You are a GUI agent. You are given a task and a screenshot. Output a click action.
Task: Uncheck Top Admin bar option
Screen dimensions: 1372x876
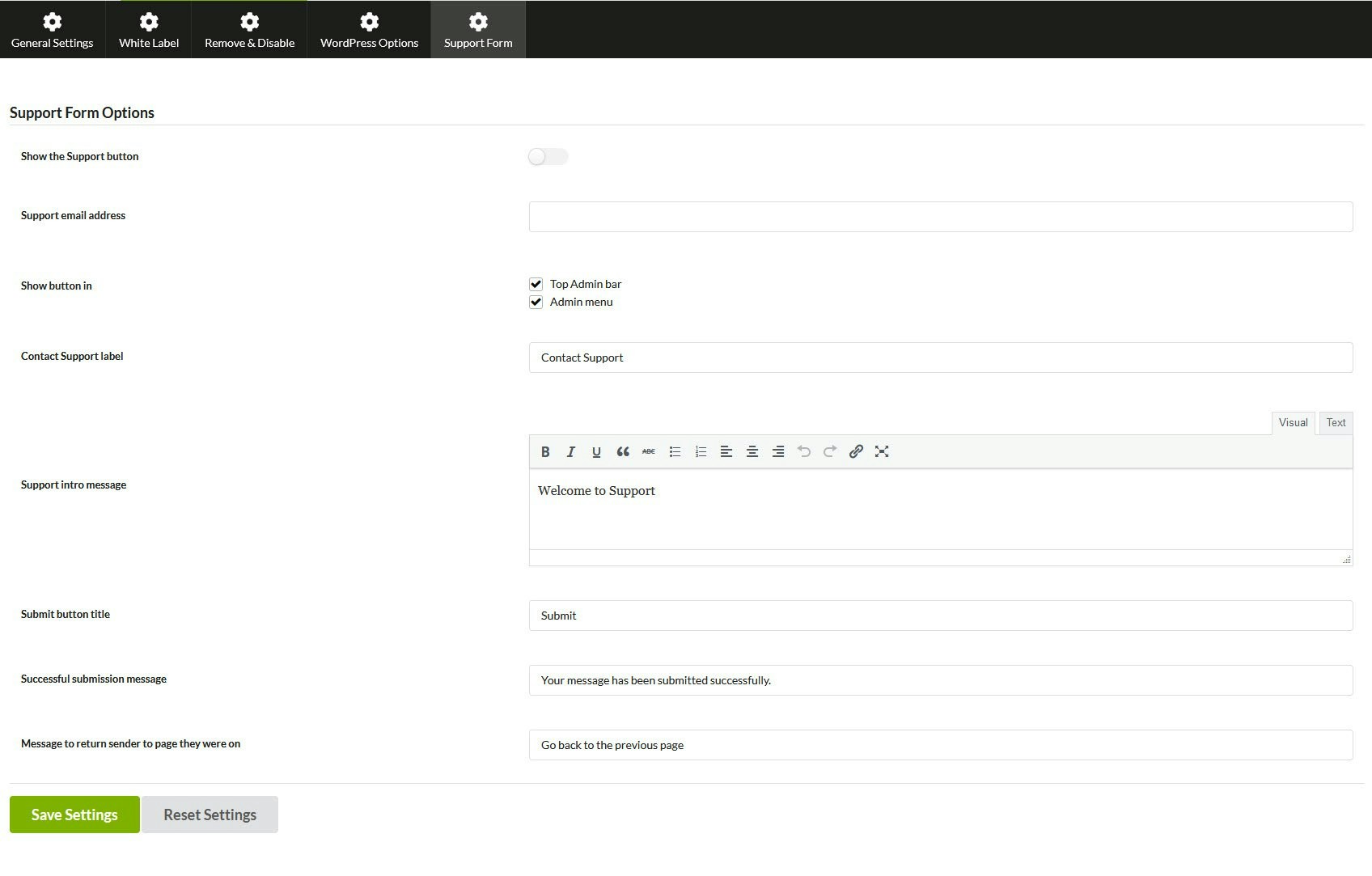coord(536,284)
